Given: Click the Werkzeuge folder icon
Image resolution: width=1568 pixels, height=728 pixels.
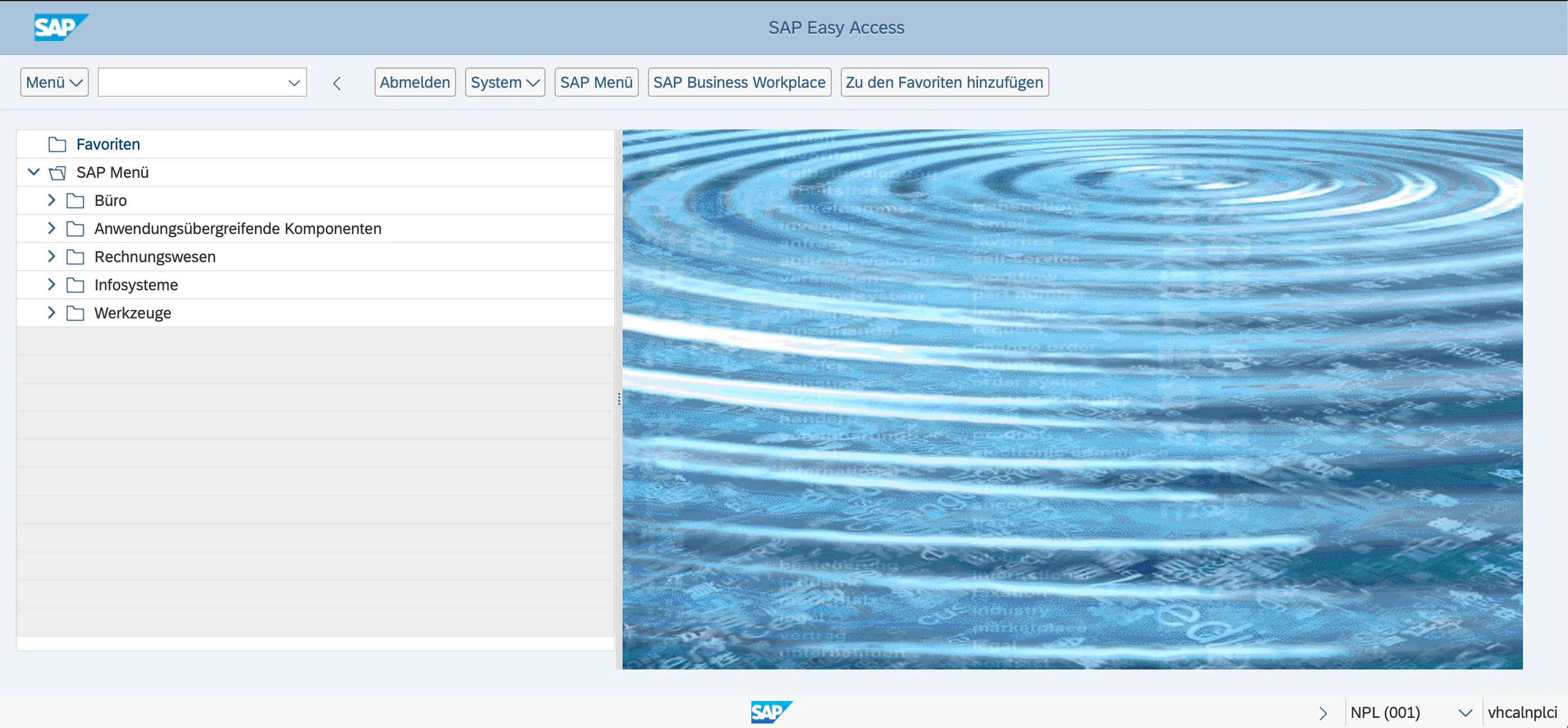Looking at the screenshot, I should pos(75,313).
